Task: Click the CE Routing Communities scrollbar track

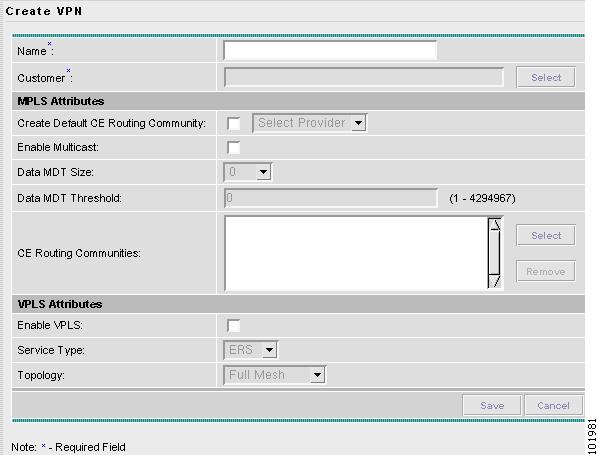Action: click(x=495, y=253)
